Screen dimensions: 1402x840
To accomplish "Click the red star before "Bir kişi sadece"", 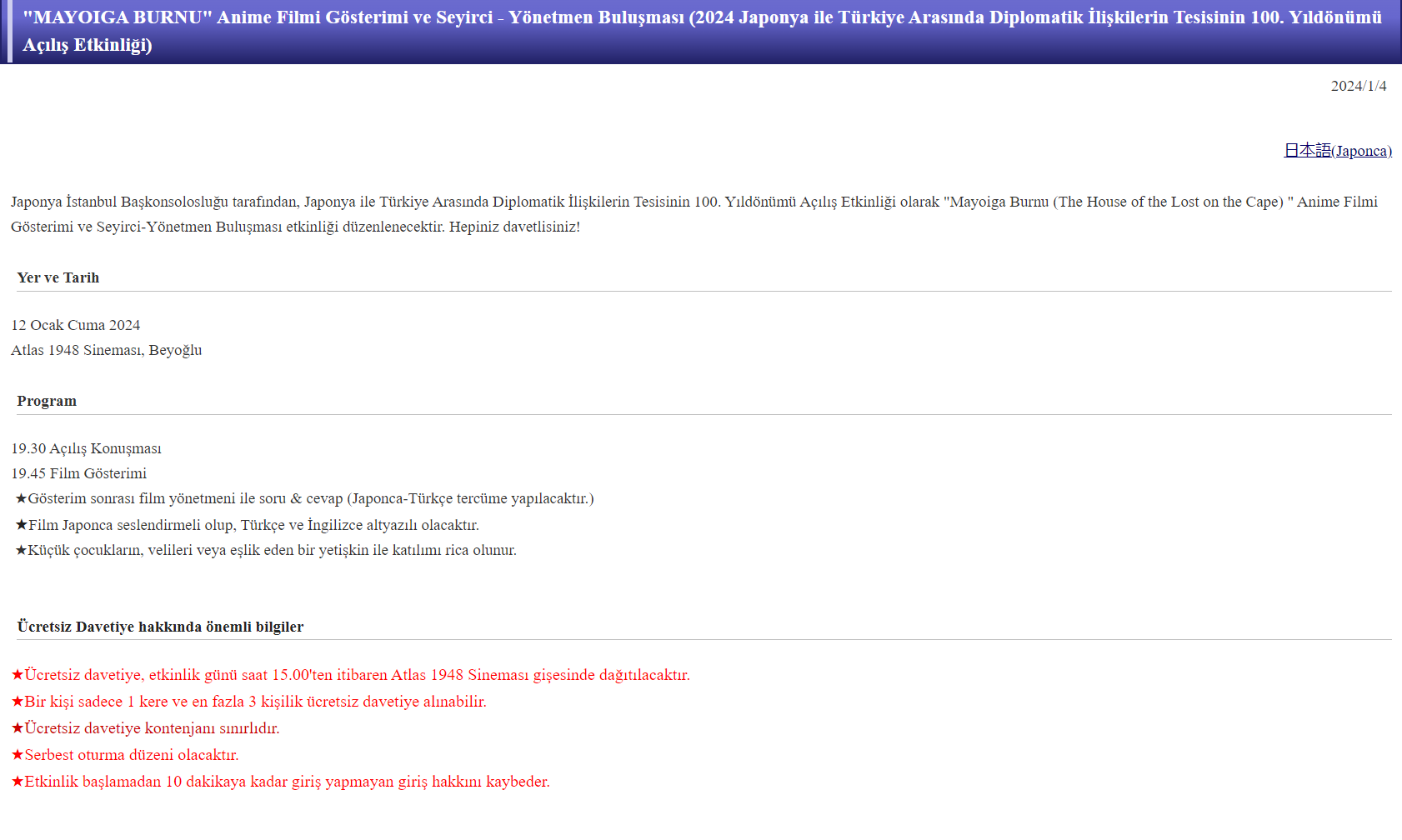I will point(18,702).
